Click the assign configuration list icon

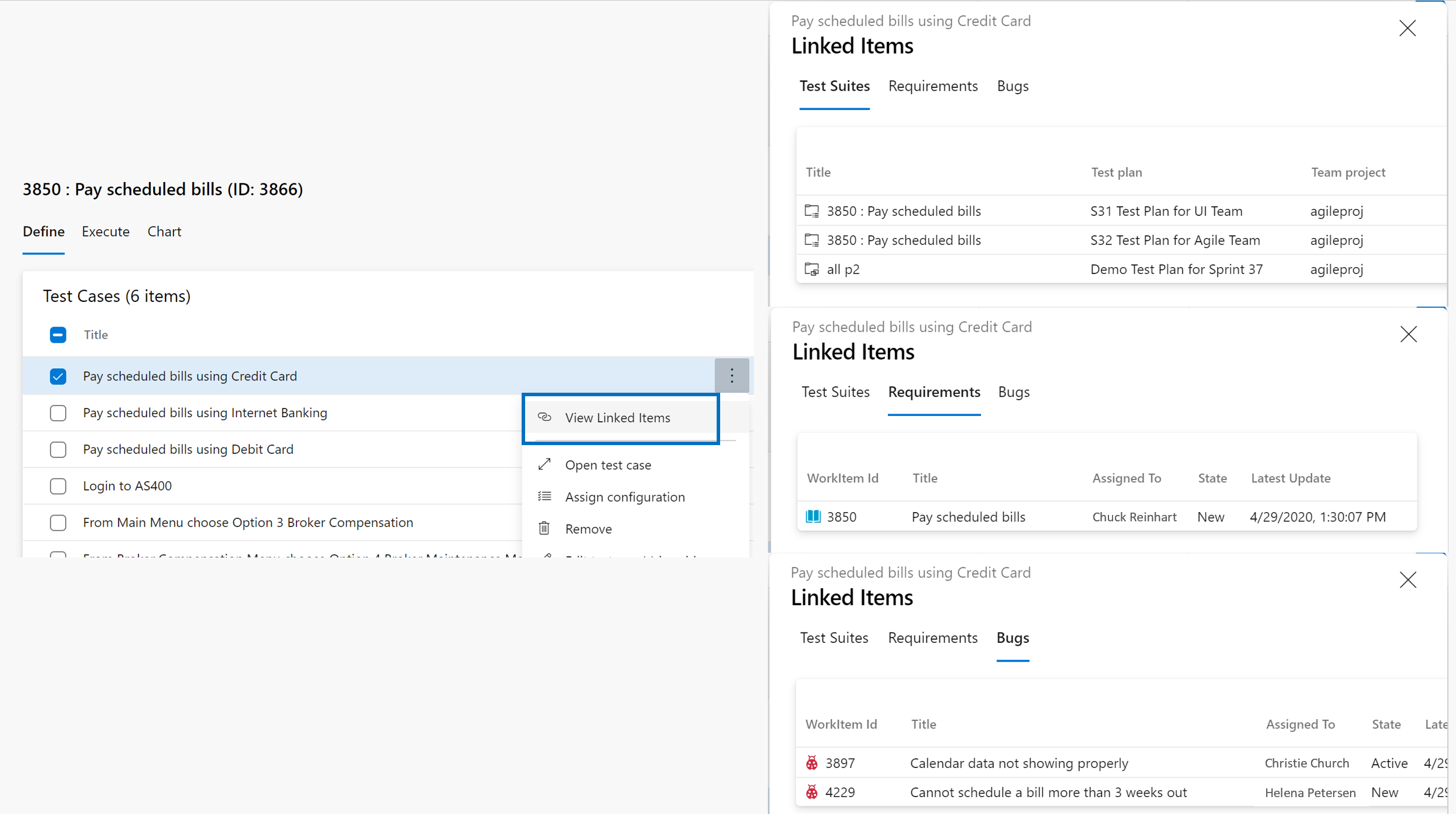pyautogui.click(x=545, y=496)
